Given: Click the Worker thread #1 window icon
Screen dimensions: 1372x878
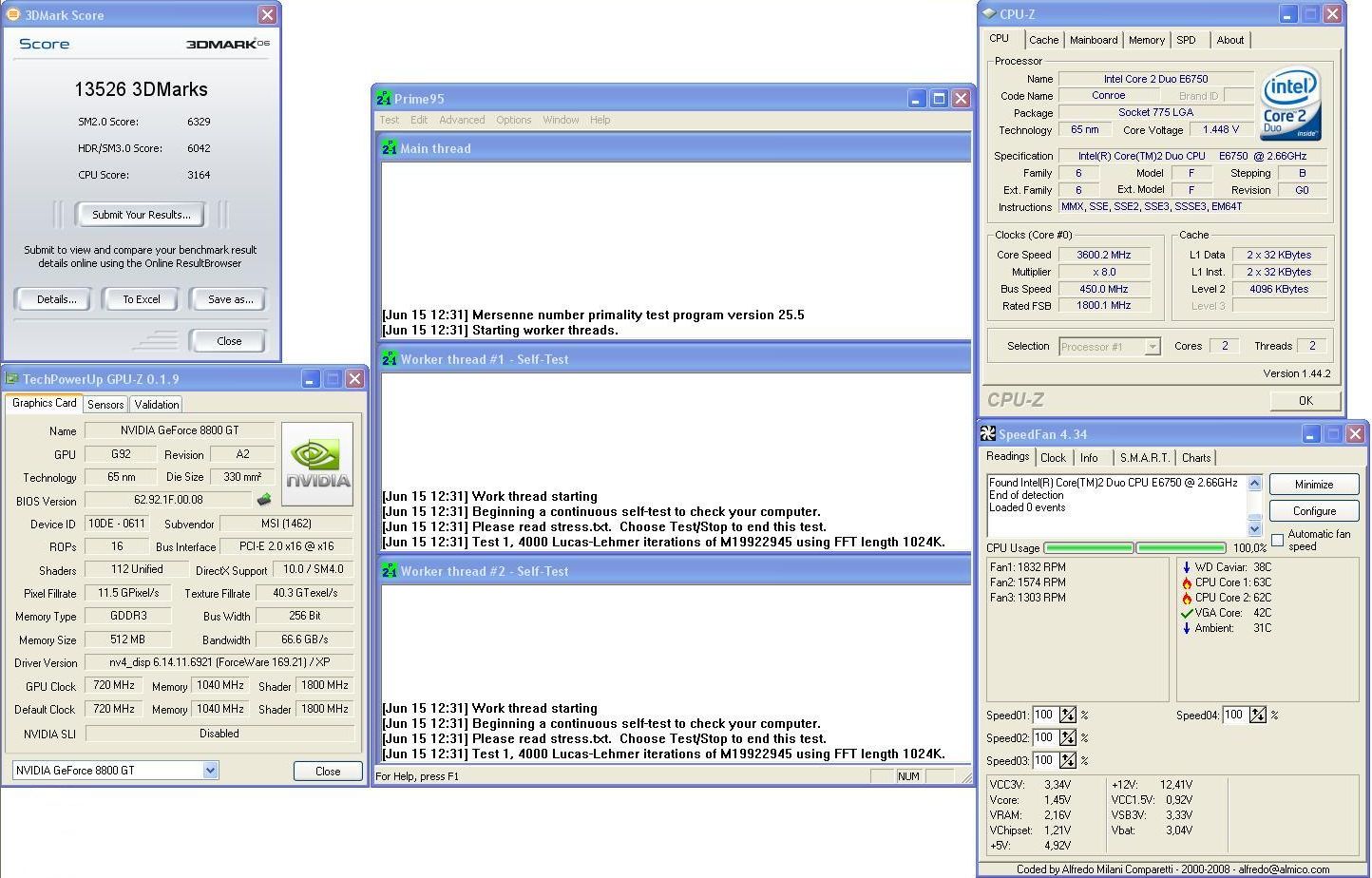Looking at the screenshot, I should pos(390,358).
